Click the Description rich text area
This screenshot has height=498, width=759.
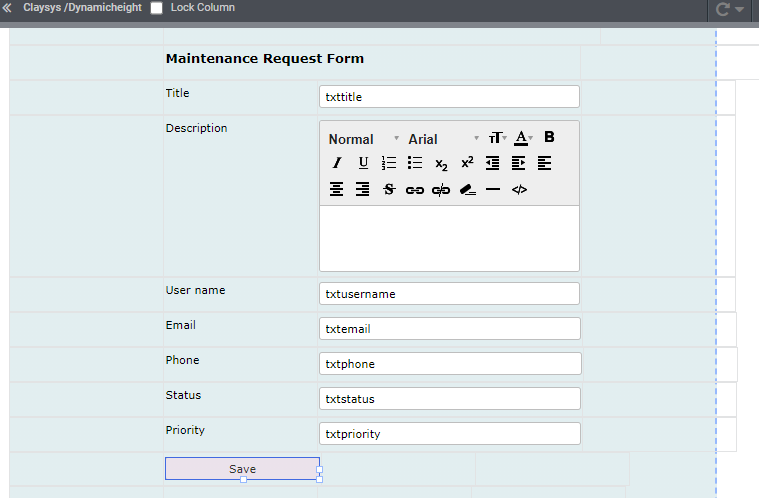click(449, 238)
